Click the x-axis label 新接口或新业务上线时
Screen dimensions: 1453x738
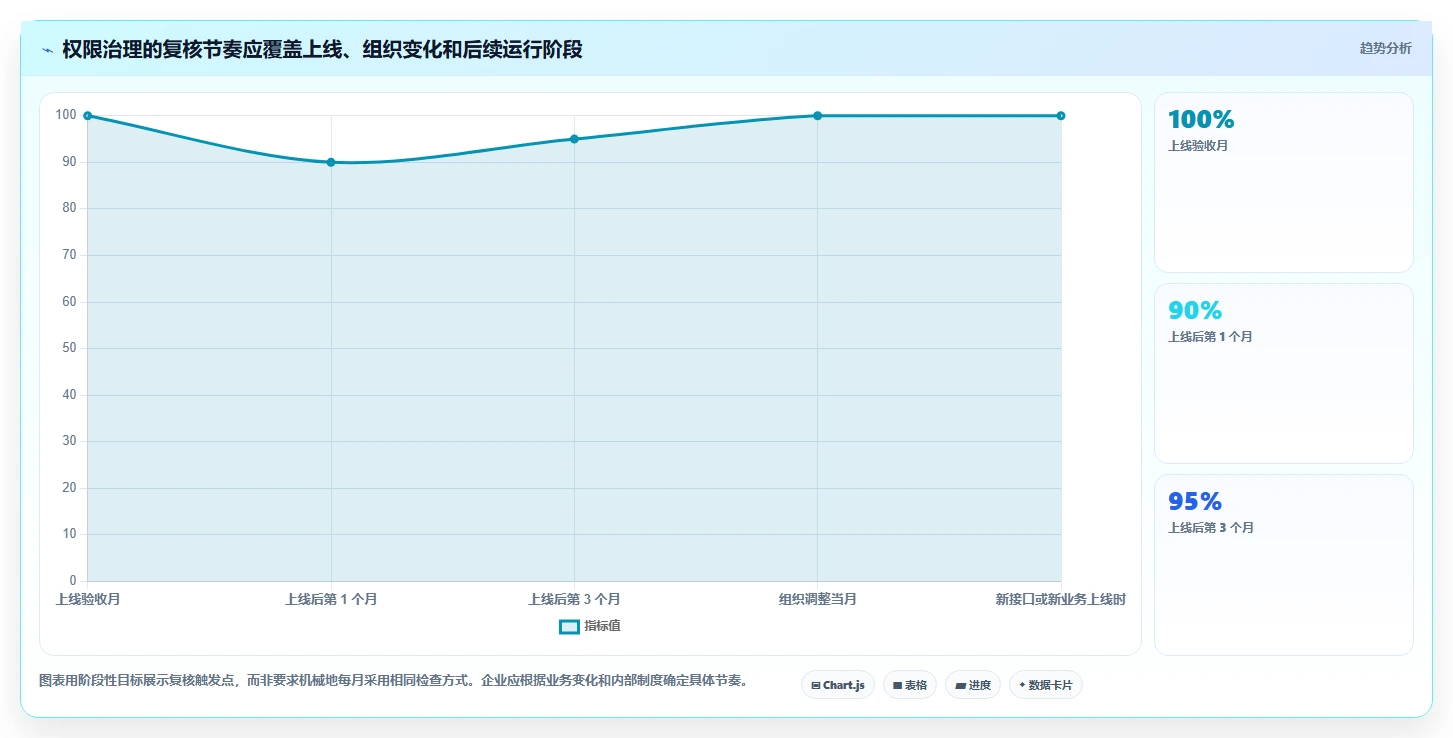[1061, 599]
